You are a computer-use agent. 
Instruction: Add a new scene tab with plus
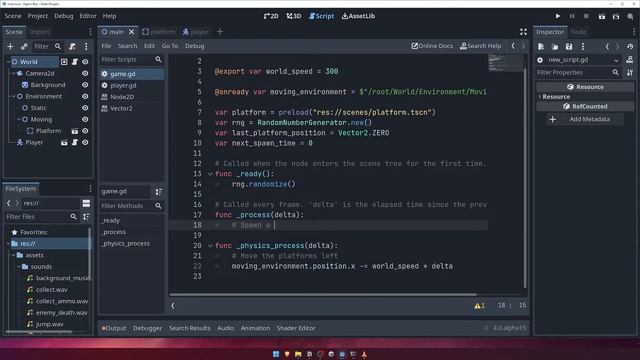[x=220, y=31]
